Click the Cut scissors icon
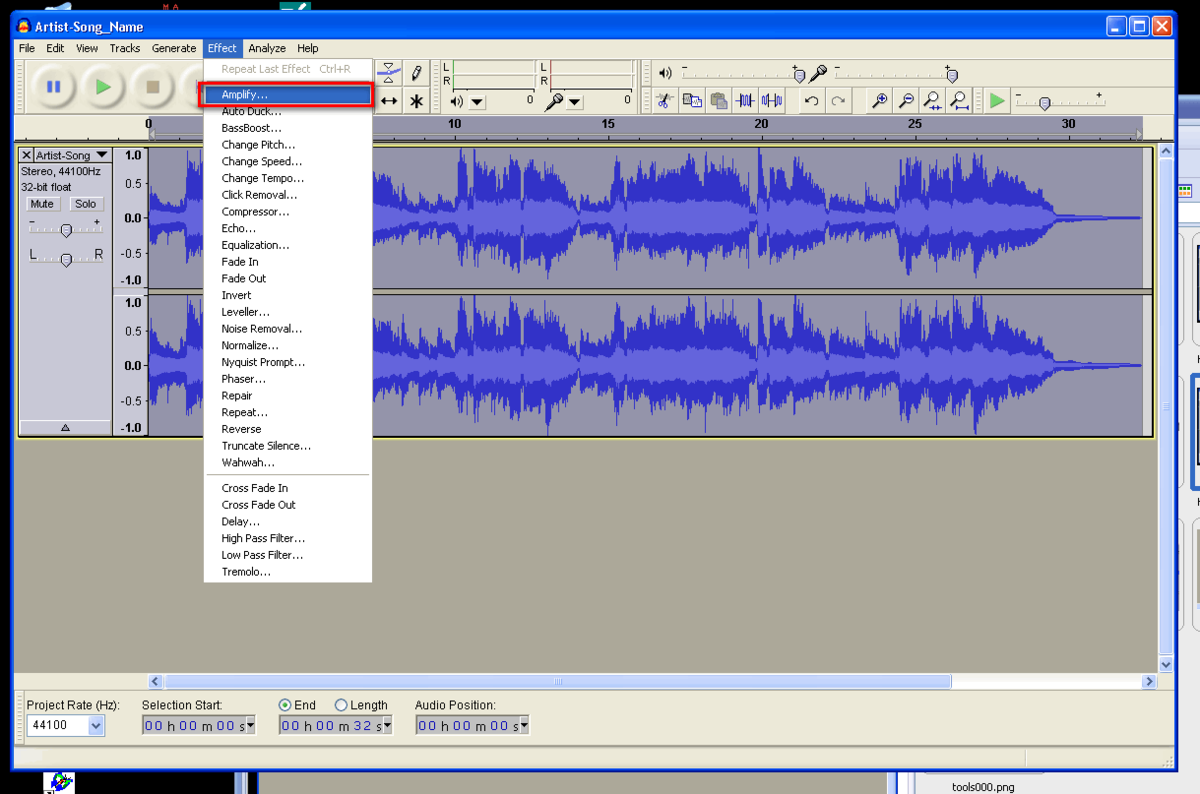The width and height of the screenshot is (1200, 794). [x=662, y=100]
